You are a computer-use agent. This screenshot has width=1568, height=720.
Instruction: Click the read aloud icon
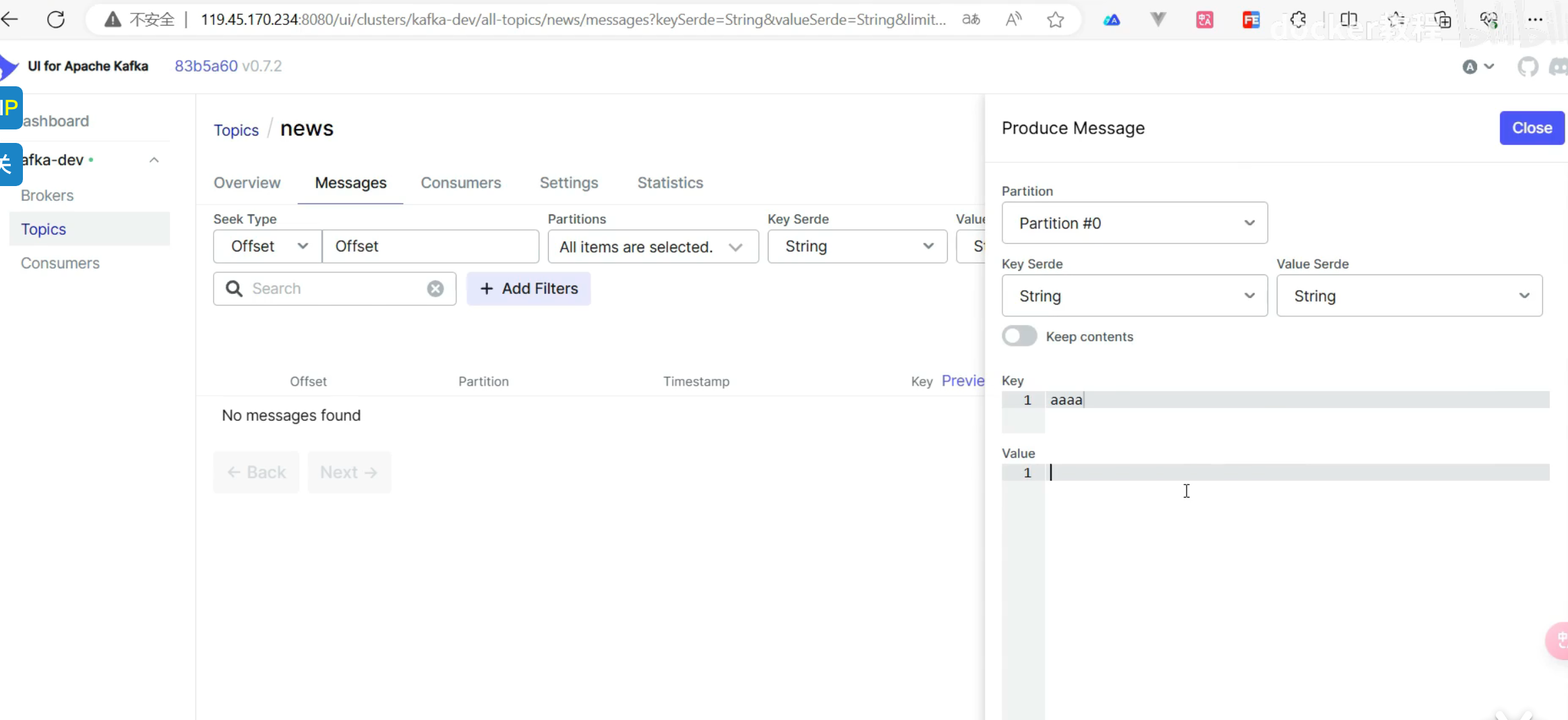1013,20
